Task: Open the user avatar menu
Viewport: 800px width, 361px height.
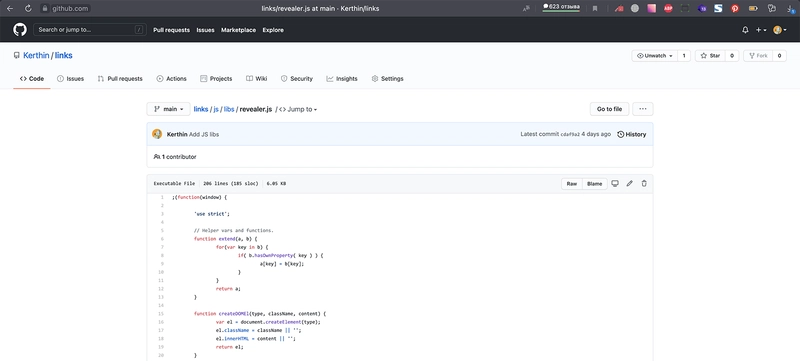Action: [x=779, y=30]
